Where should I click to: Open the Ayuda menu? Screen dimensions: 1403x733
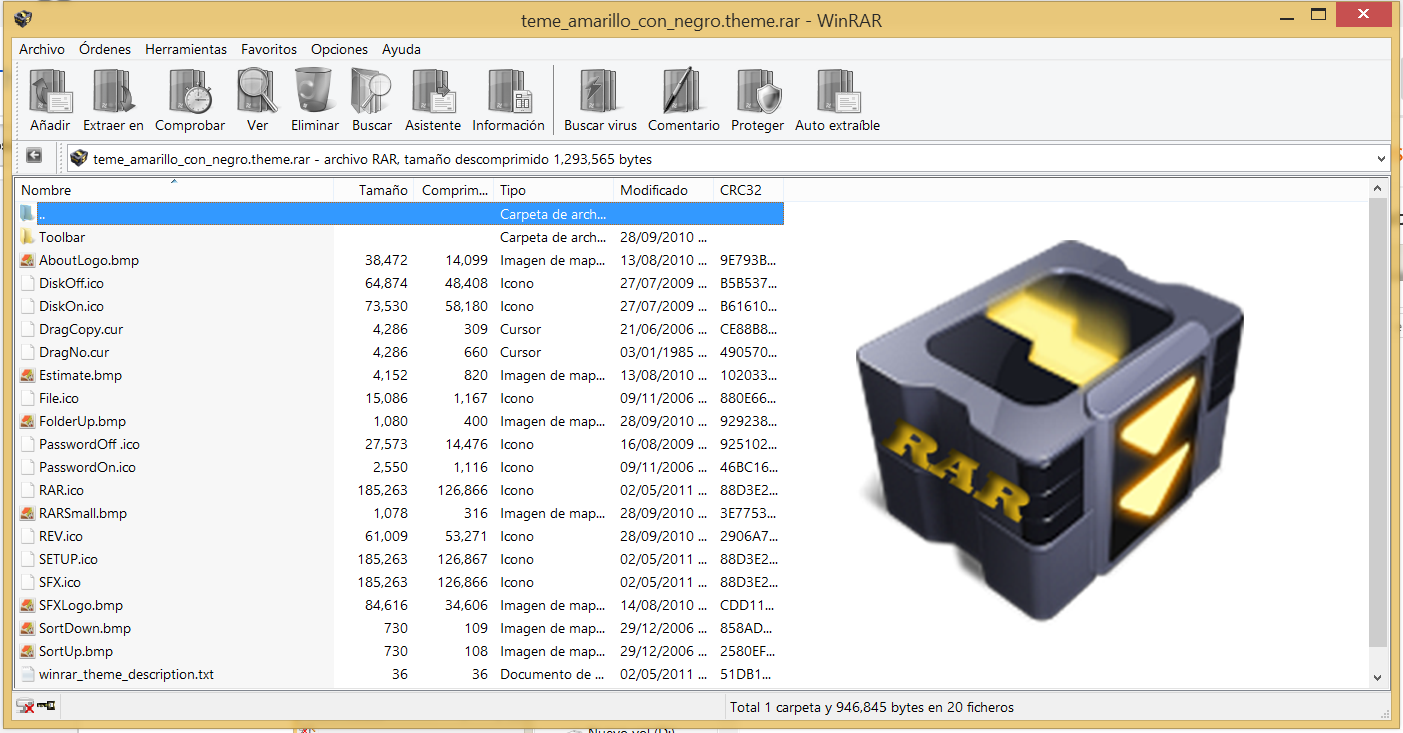(401, 49)
